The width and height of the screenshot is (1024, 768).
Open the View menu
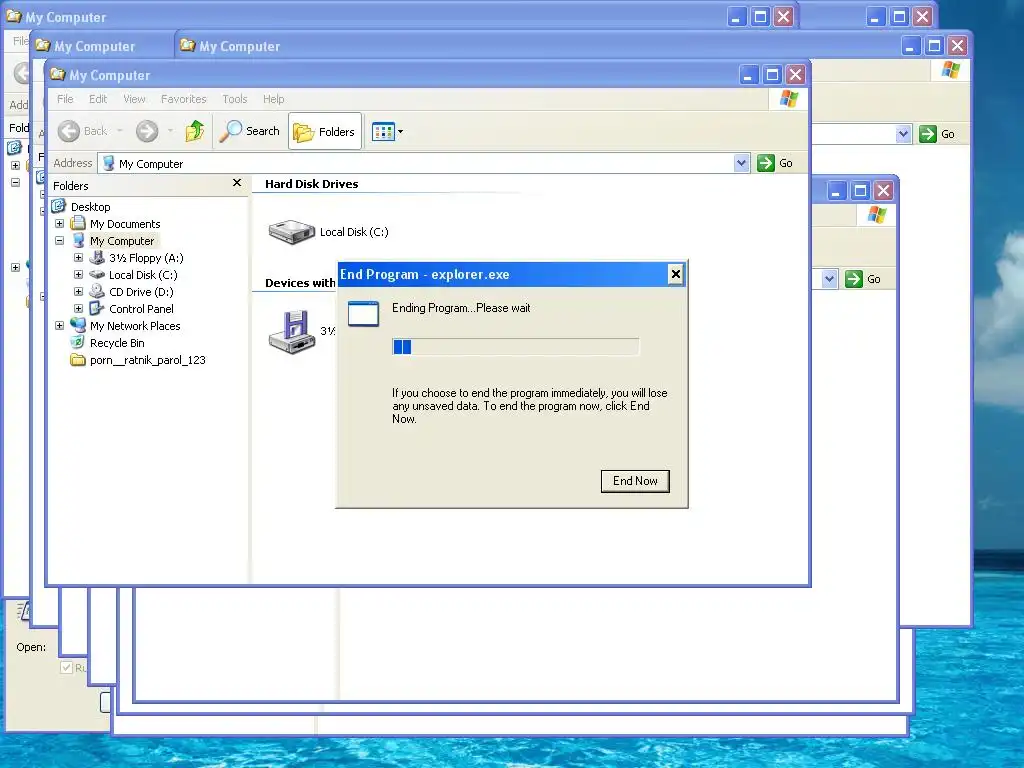(135, 99)
